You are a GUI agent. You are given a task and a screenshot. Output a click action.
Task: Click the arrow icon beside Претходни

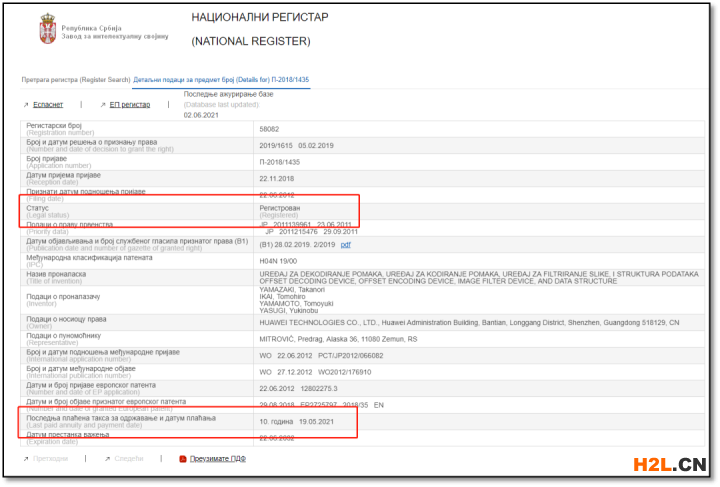click(26, 459)
